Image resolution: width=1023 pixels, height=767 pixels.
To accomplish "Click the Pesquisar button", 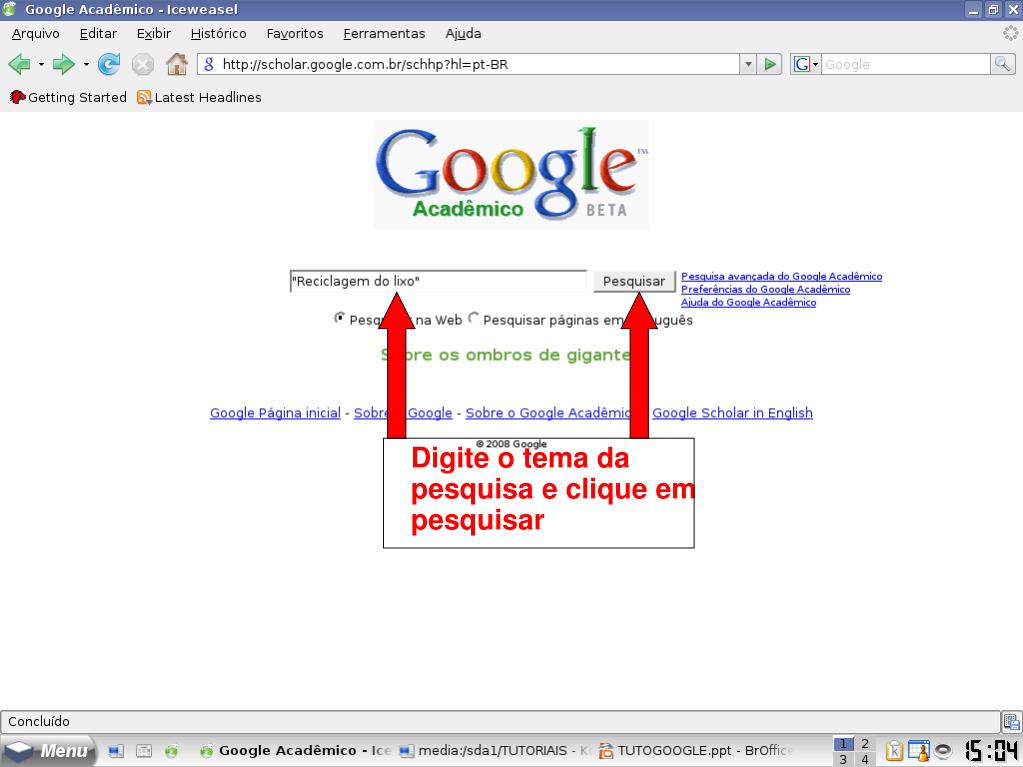I will point(634,281).
